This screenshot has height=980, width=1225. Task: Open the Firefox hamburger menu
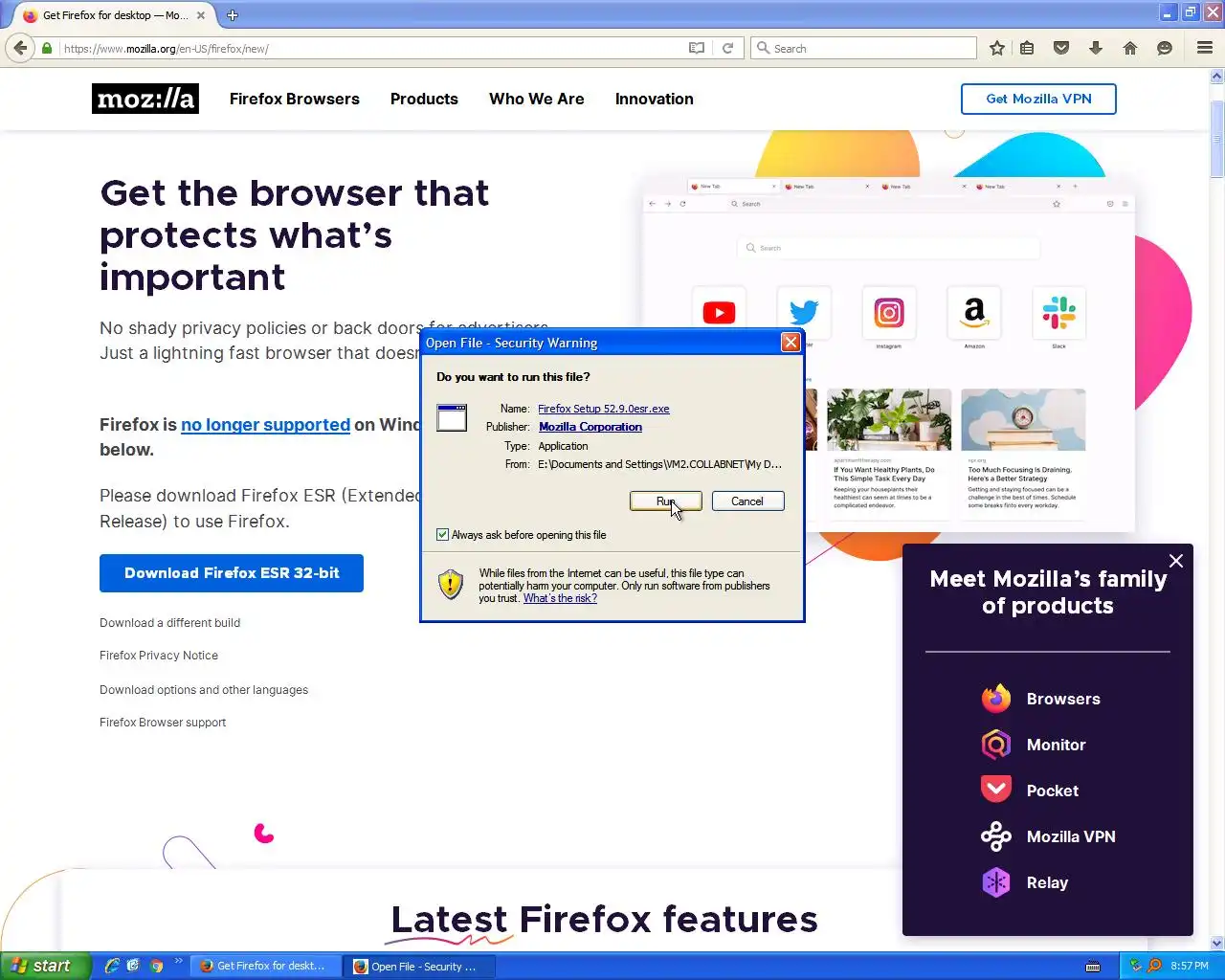[x=1205, y=48]
